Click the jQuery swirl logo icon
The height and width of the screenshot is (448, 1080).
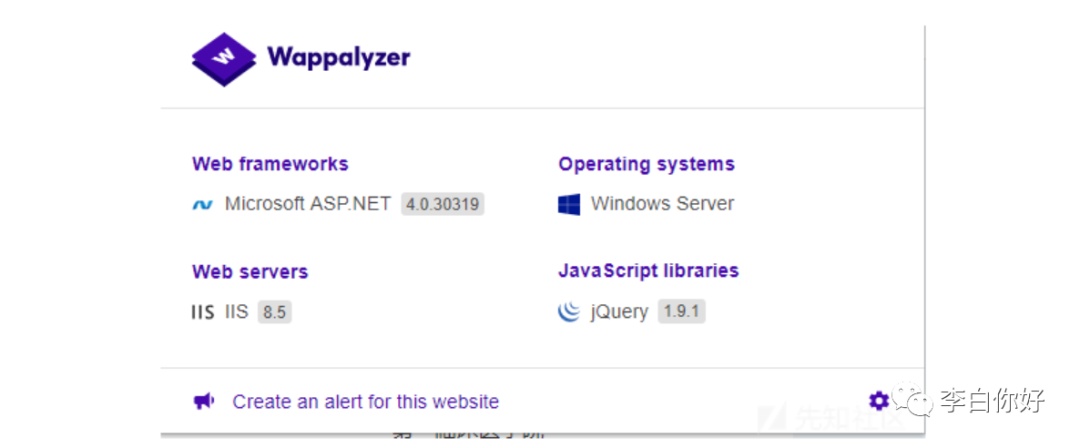(569, 312)
